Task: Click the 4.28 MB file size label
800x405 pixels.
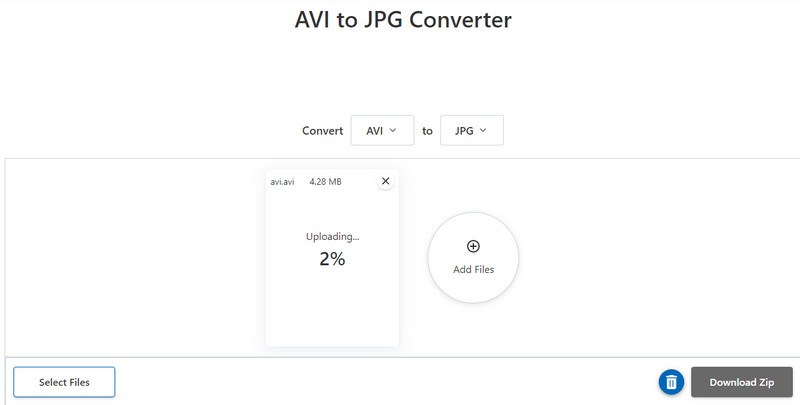Action: coord(325,182)
